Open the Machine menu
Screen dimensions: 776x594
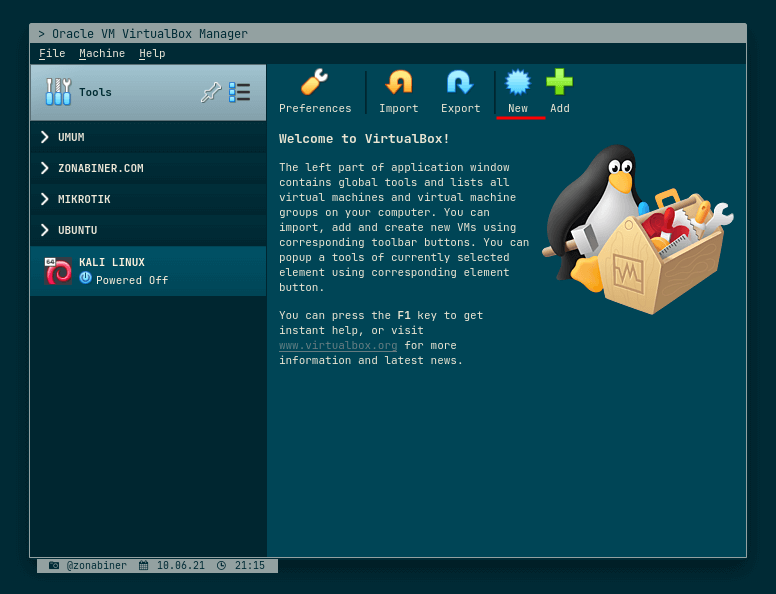tap(102, 53)
